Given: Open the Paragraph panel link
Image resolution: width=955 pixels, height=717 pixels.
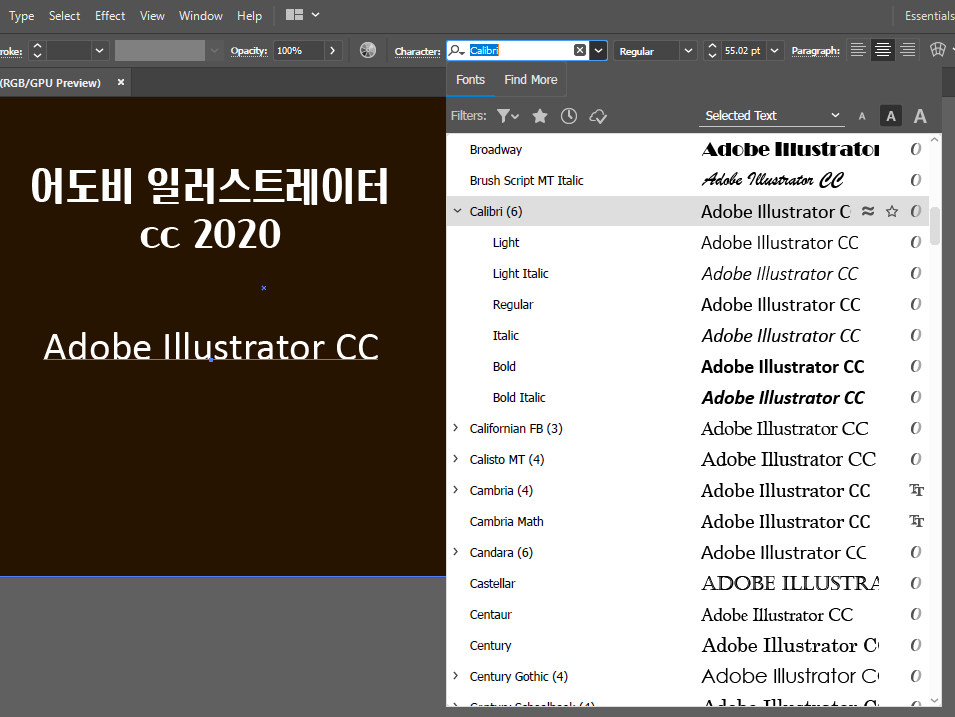Looking at the screenshot, I should point(816,51).
